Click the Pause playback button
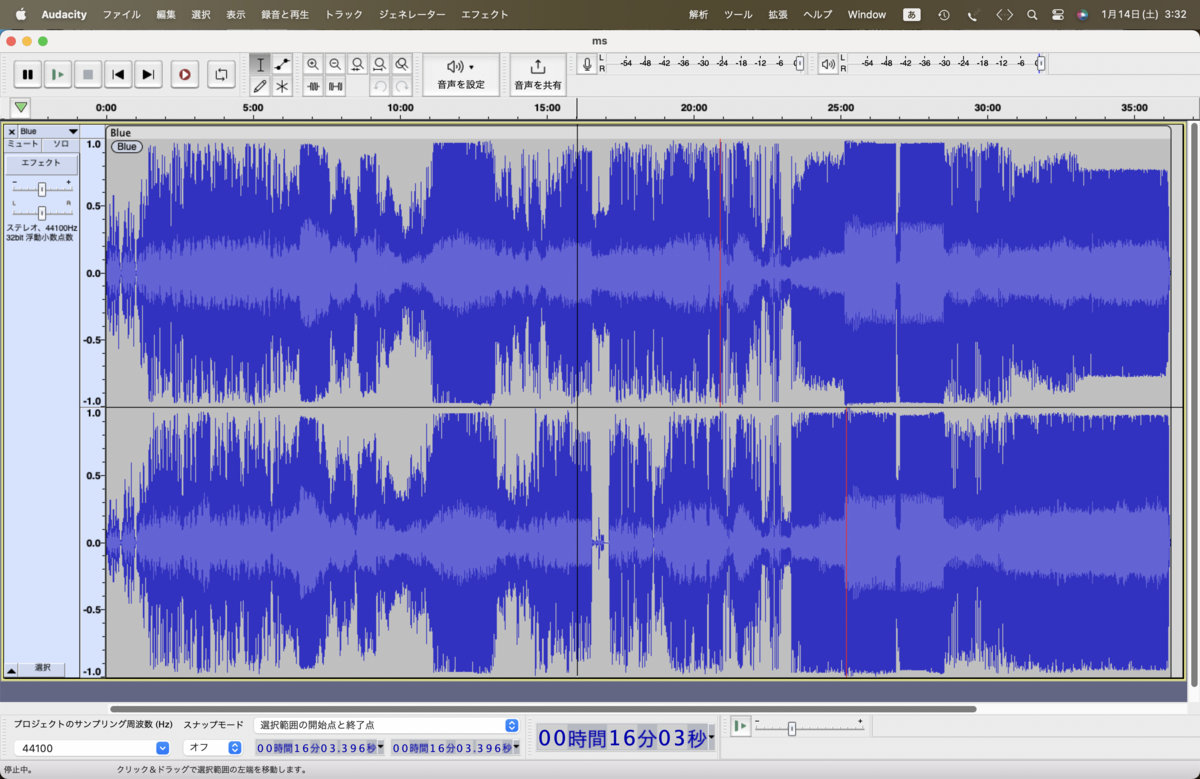 click(x=27, y=74)
